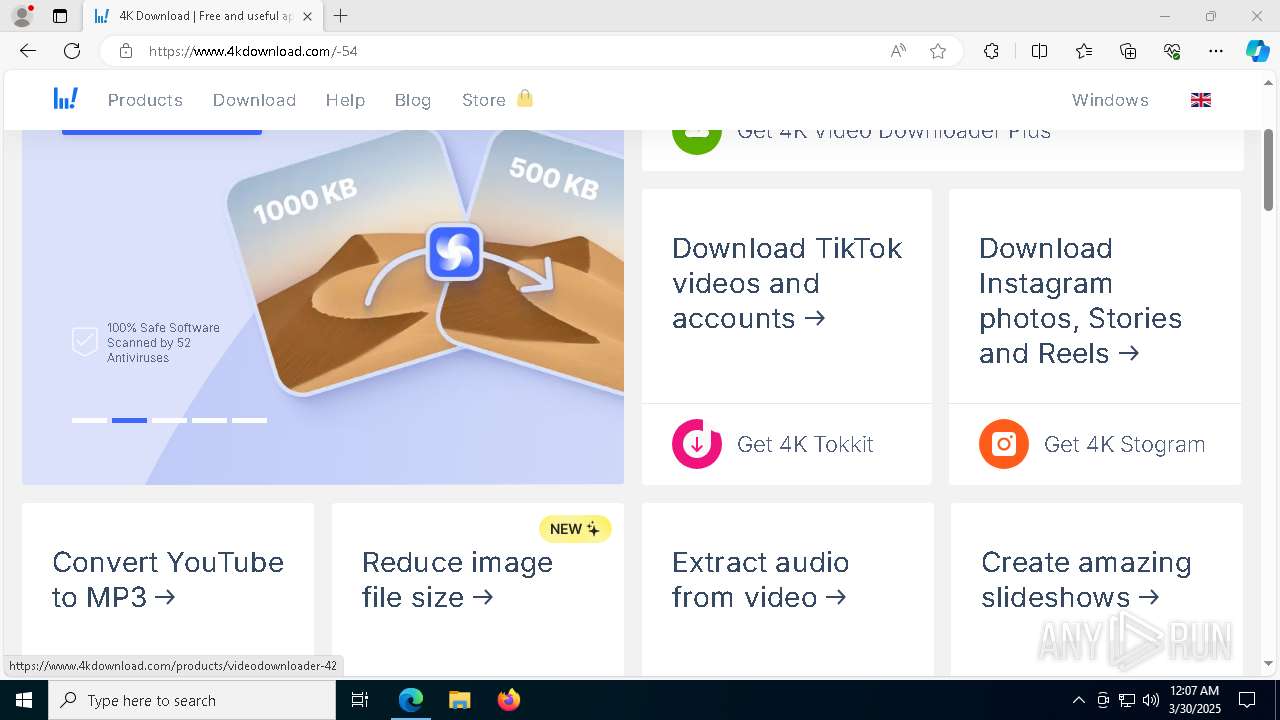Image resolution: width=1280 pixels, height=720 pixels.
Task: View site information lock icon
Action: coord(125,51)
